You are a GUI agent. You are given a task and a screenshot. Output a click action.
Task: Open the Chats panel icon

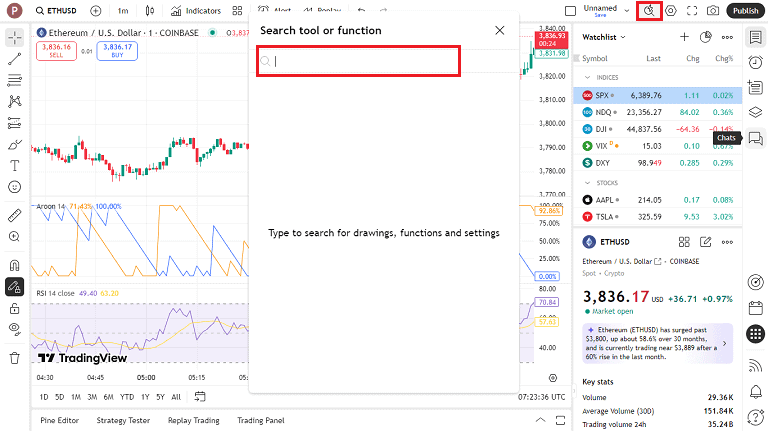click(x=755, y=136)
